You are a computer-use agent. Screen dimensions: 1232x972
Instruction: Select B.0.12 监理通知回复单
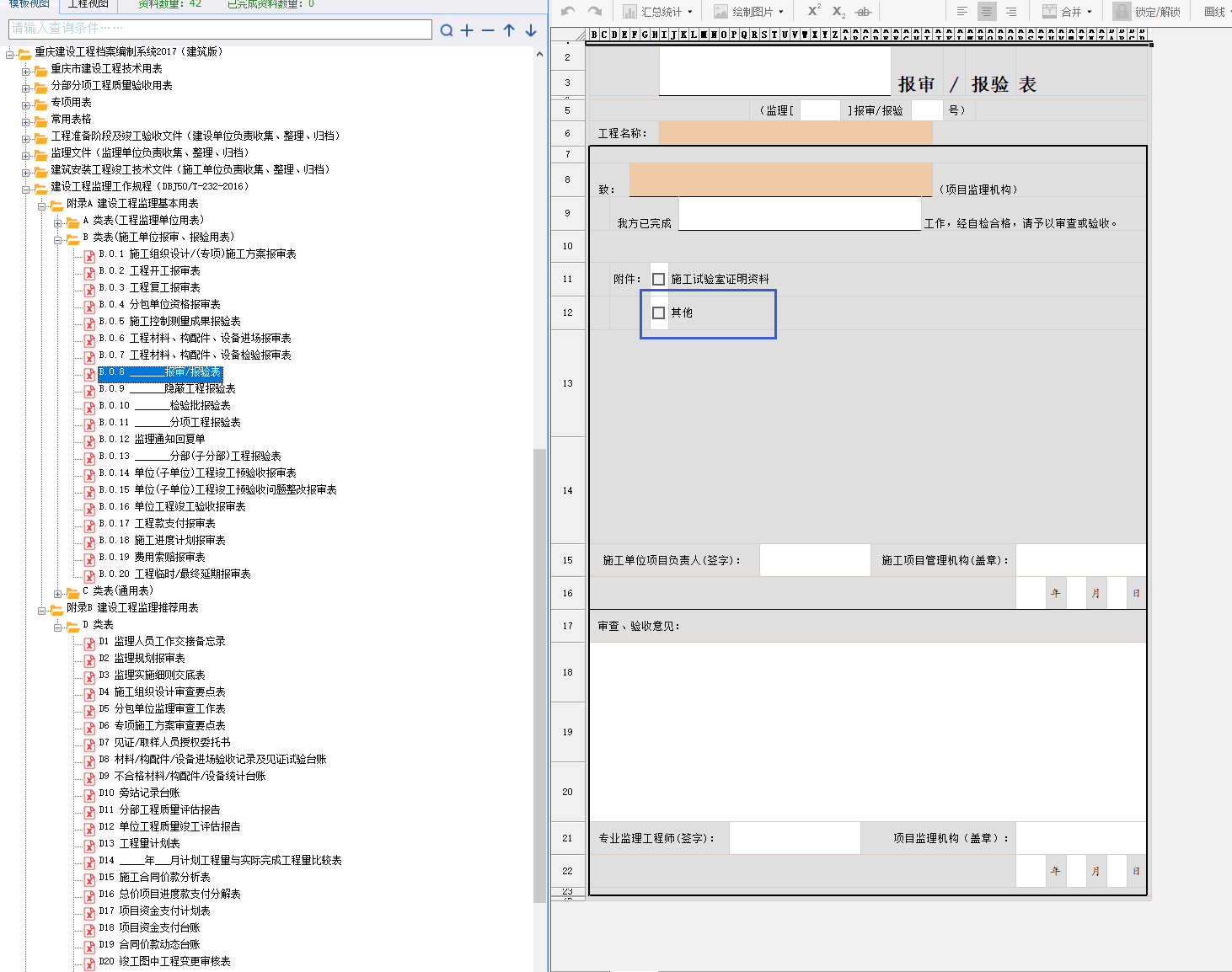[x=152, y=439]
